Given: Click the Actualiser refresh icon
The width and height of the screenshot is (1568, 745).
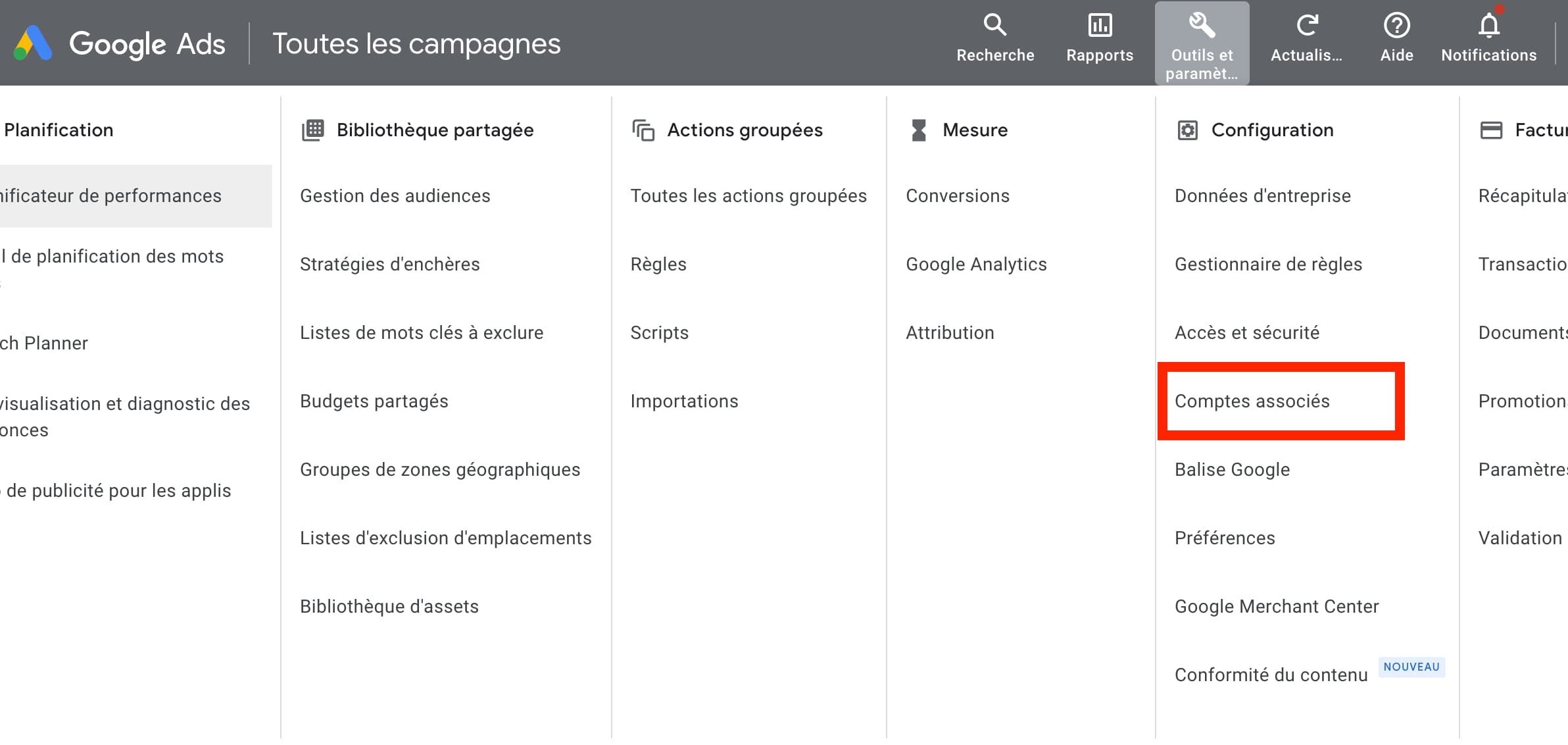Looking at the screenshot, I should [1307, 26].
